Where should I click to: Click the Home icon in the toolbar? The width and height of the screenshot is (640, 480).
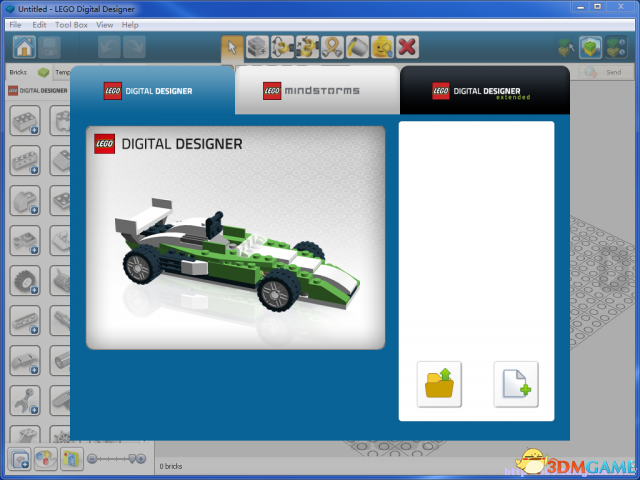tap(24, 47)
